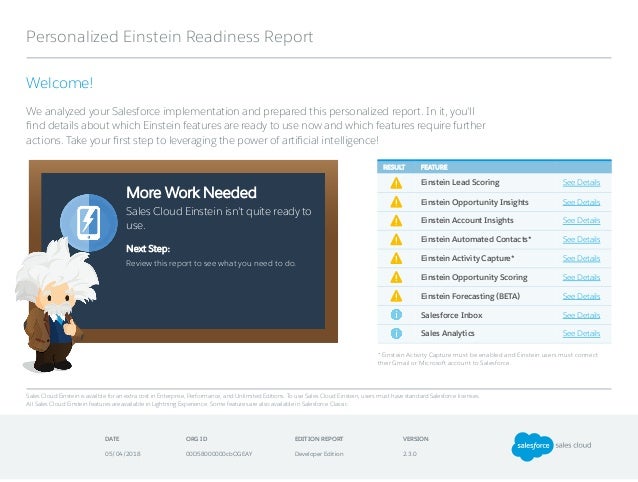Select the Sales Analytics feature name
The height and width of the screenshot is (482, 638).
448,333
